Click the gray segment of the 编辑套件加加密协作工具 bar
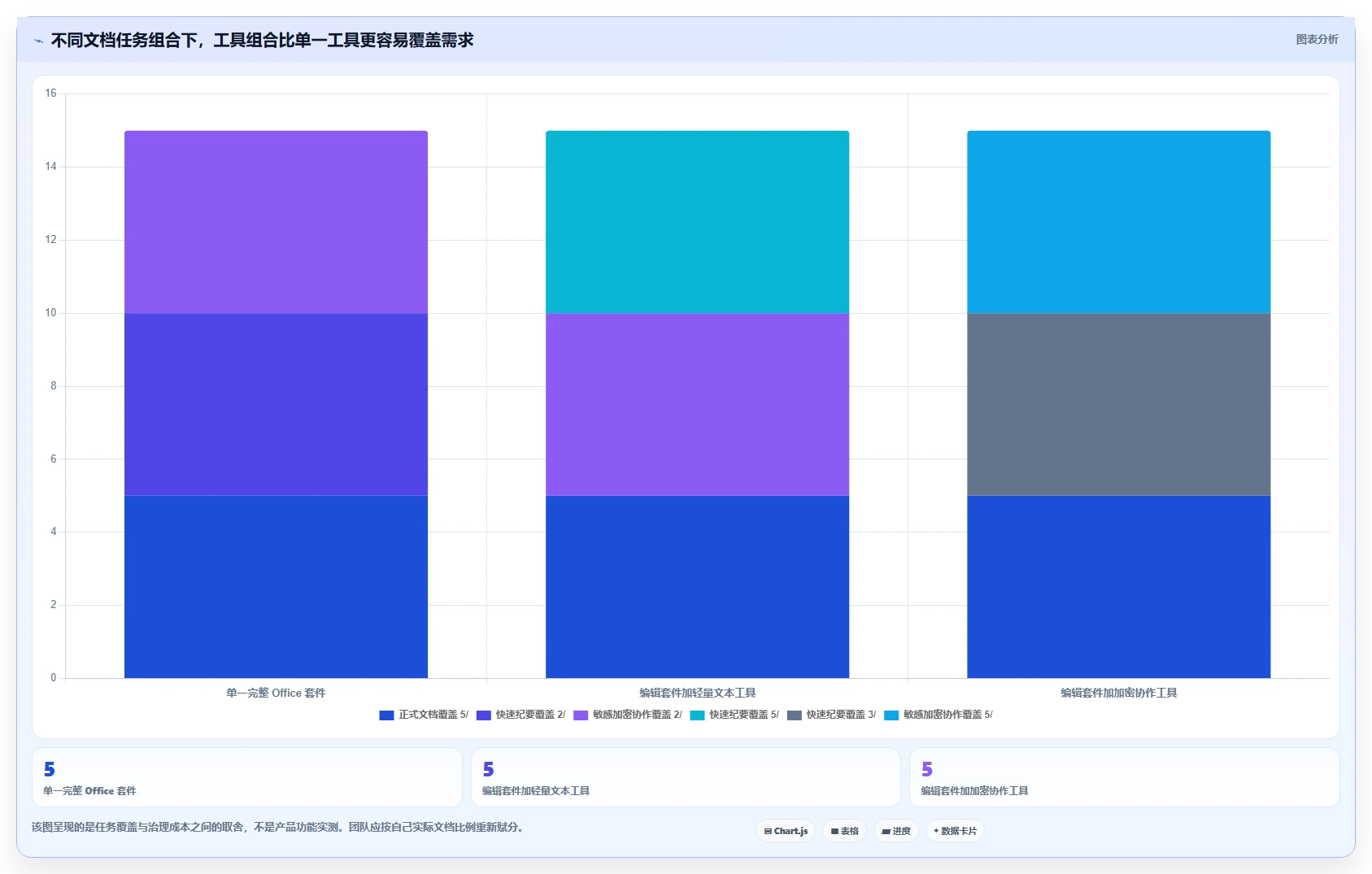This screenshot has height=874, width=1372. point(1118,404)
